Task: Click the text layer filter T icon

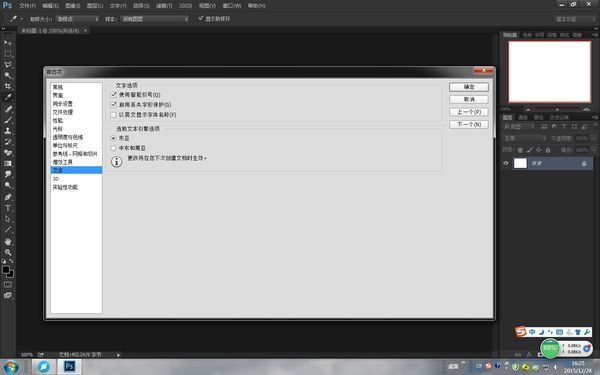Action: (564, 127)
